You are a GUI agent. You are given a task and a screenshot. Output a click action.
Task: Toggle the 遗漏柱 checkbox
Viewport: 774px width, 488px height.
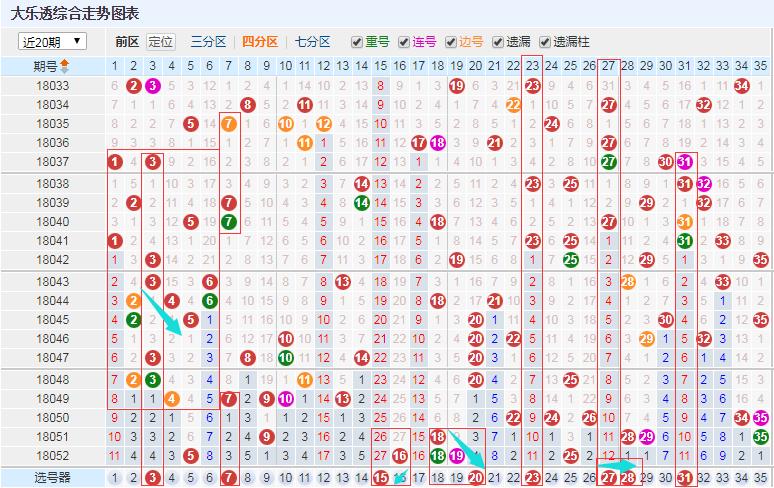544,42
